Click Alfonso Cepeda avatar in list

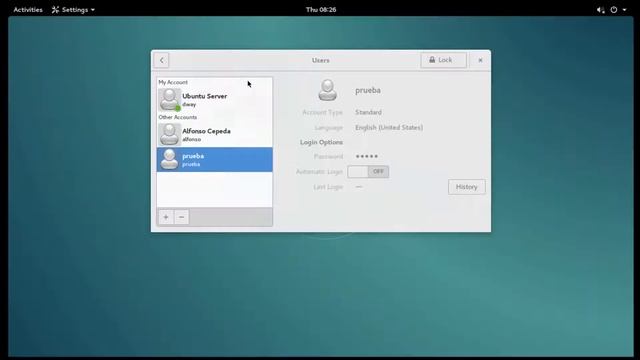click(x=169, y=134)
